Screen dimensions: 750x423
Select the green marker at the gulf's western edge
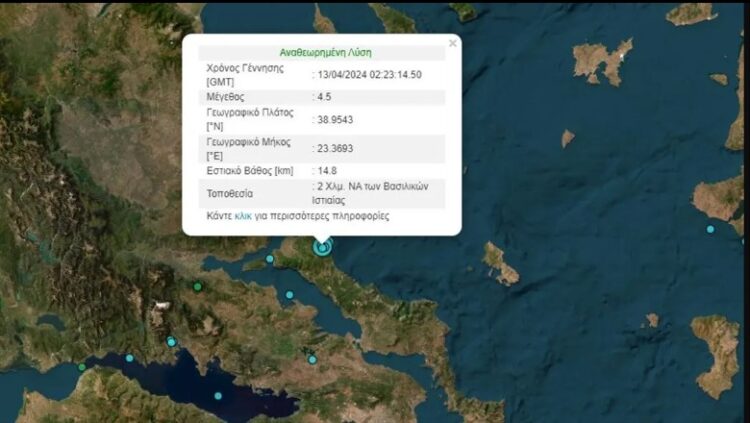[82, 367]
